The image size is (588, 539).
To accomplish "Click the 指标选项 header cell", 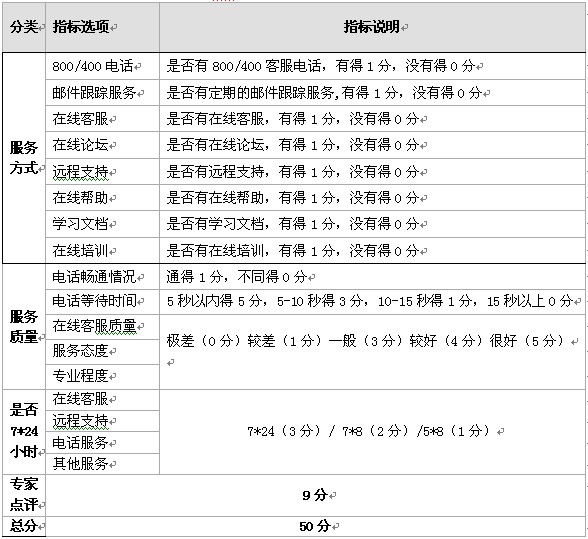I will [102, 27].
